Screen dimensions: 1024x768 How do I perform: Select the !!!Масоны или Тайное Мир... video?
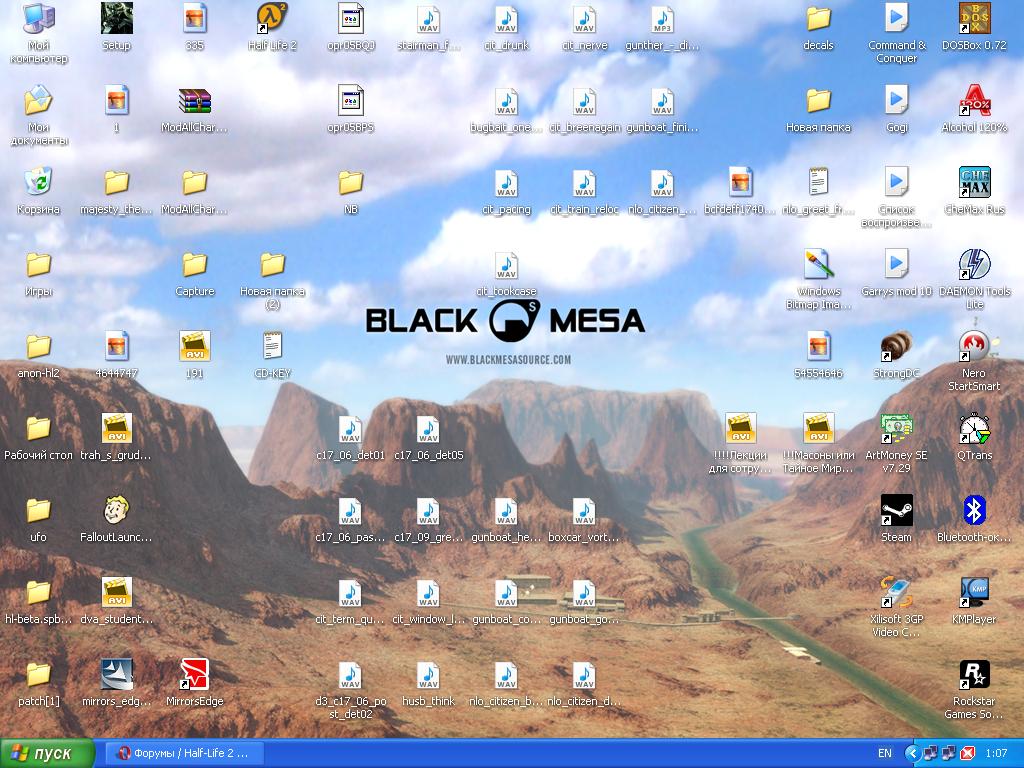tap(818, 428)
